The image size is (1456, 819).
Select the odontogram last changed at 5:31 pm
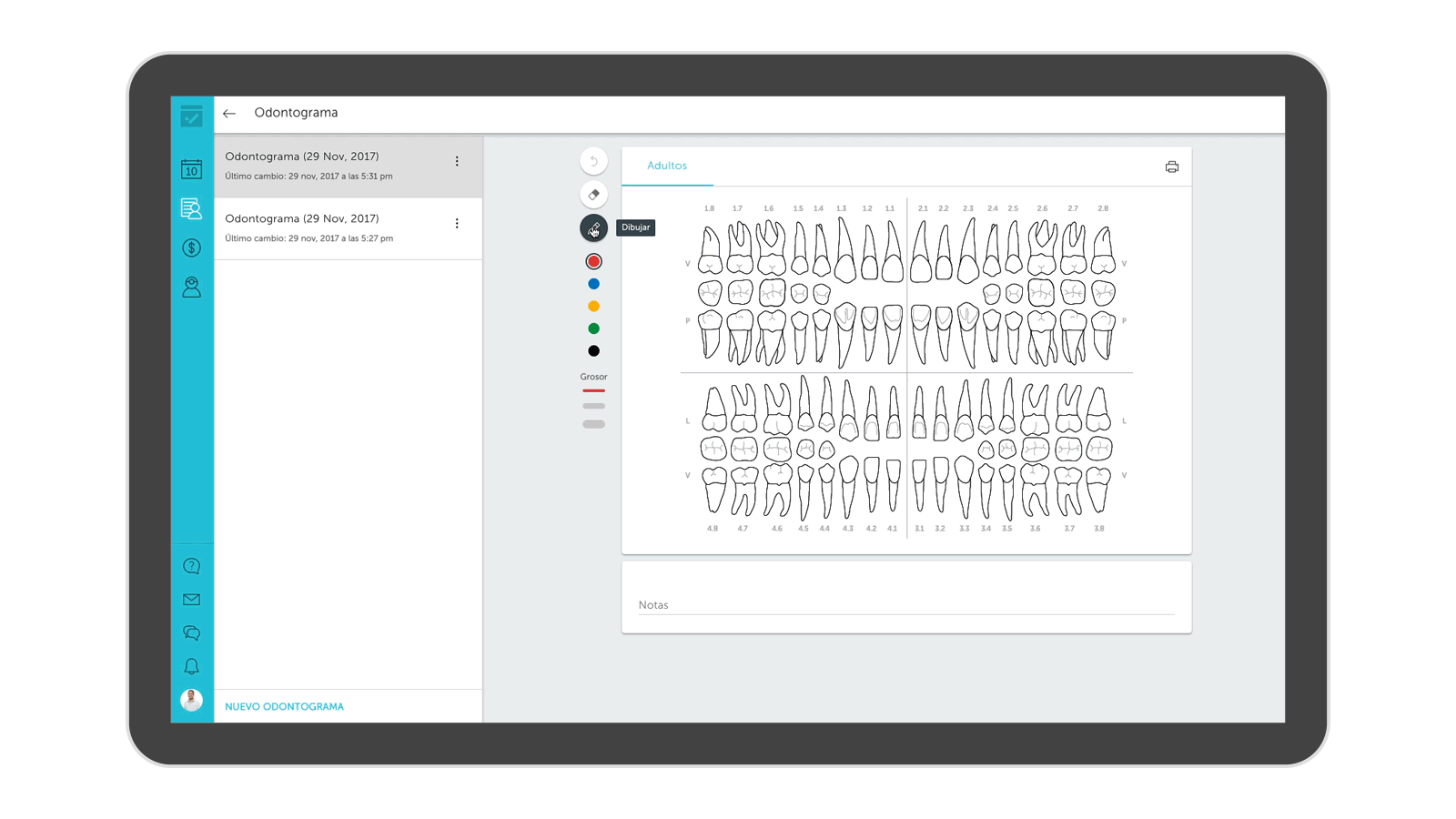349,167
